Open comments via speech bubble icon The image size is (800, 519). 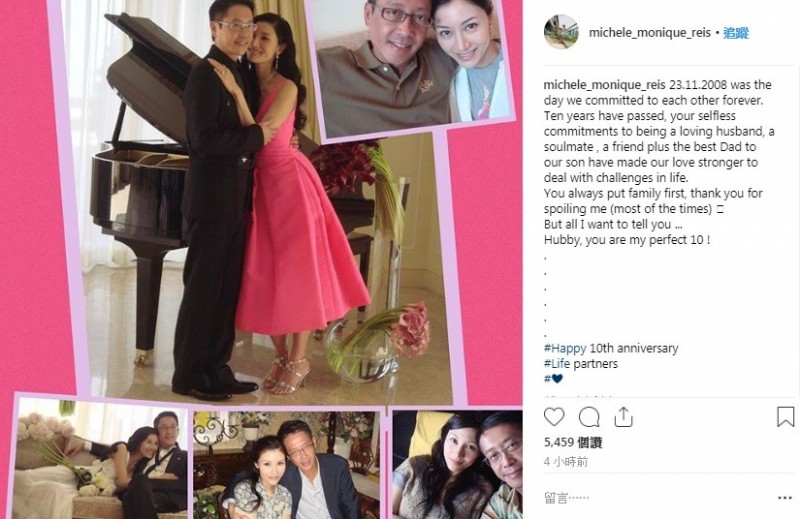[589, 417]
